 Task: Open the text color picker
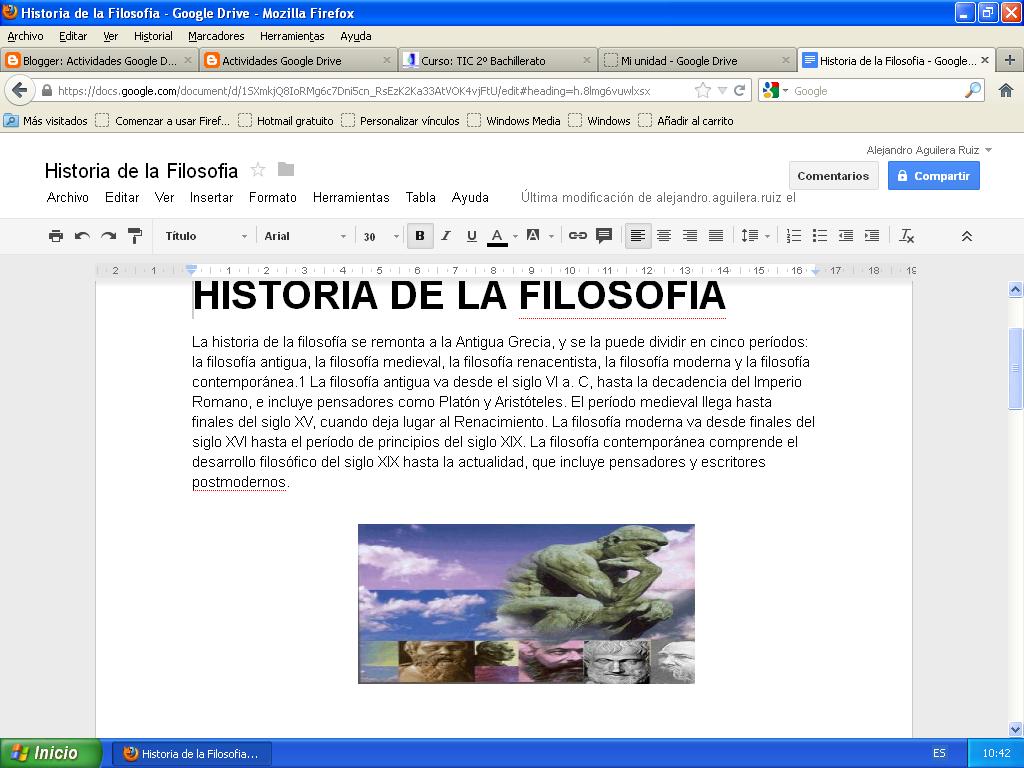[498, 236]
